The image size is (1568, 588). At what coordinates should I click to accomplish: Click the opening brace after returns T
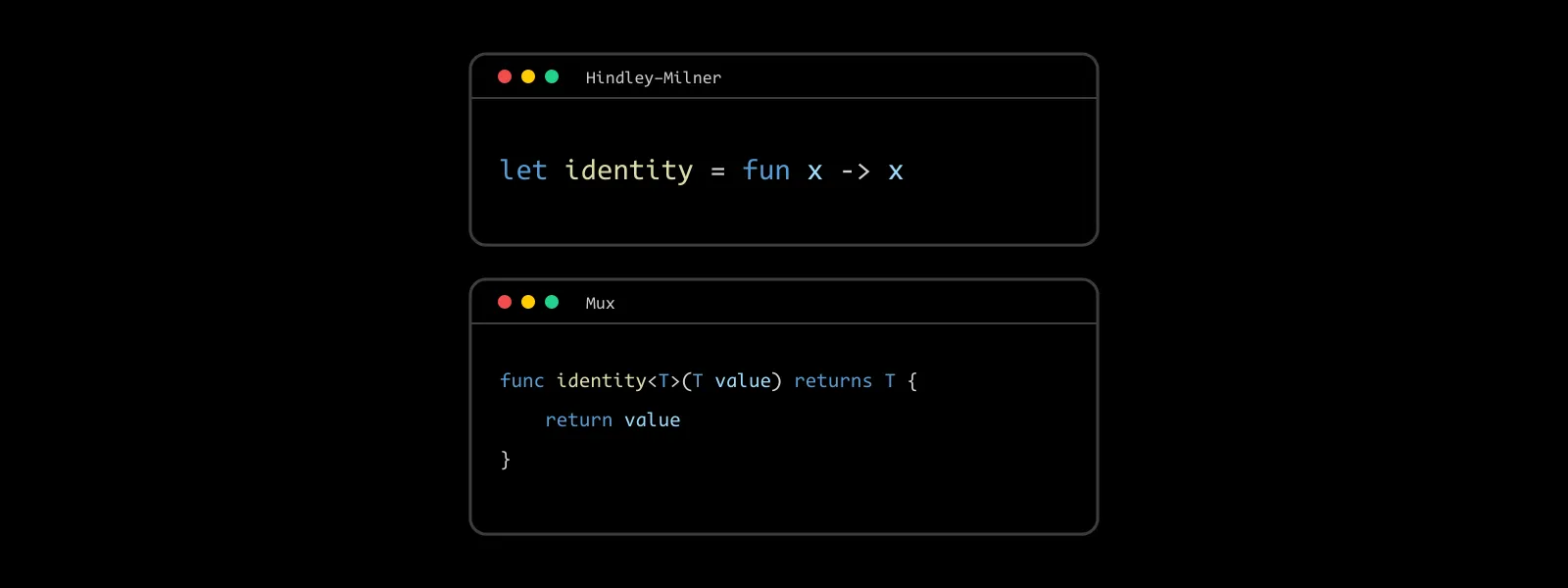click(x=912, y=381)
